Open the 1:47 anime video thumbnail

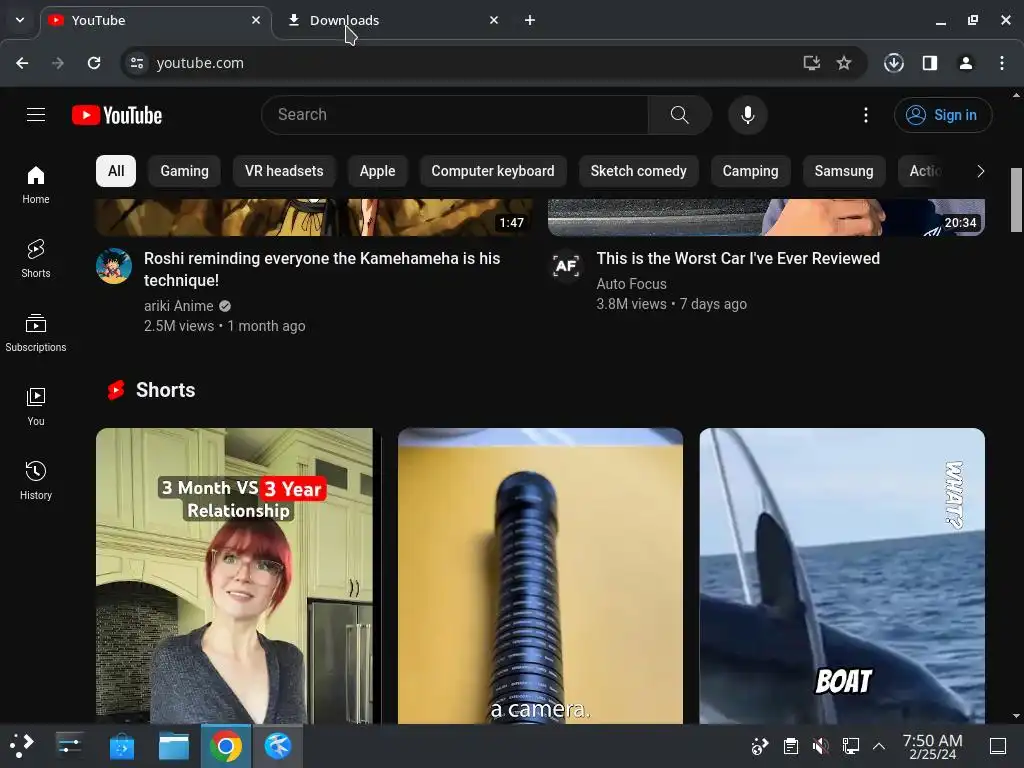314,217
